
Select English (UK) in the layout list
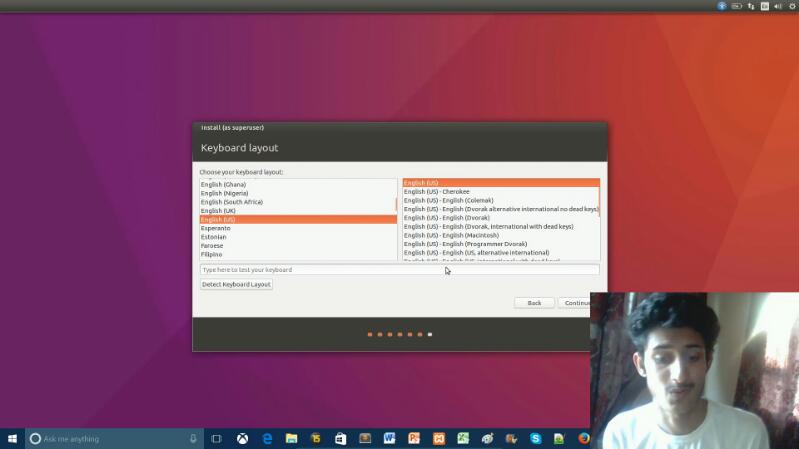tap(298, 210)
